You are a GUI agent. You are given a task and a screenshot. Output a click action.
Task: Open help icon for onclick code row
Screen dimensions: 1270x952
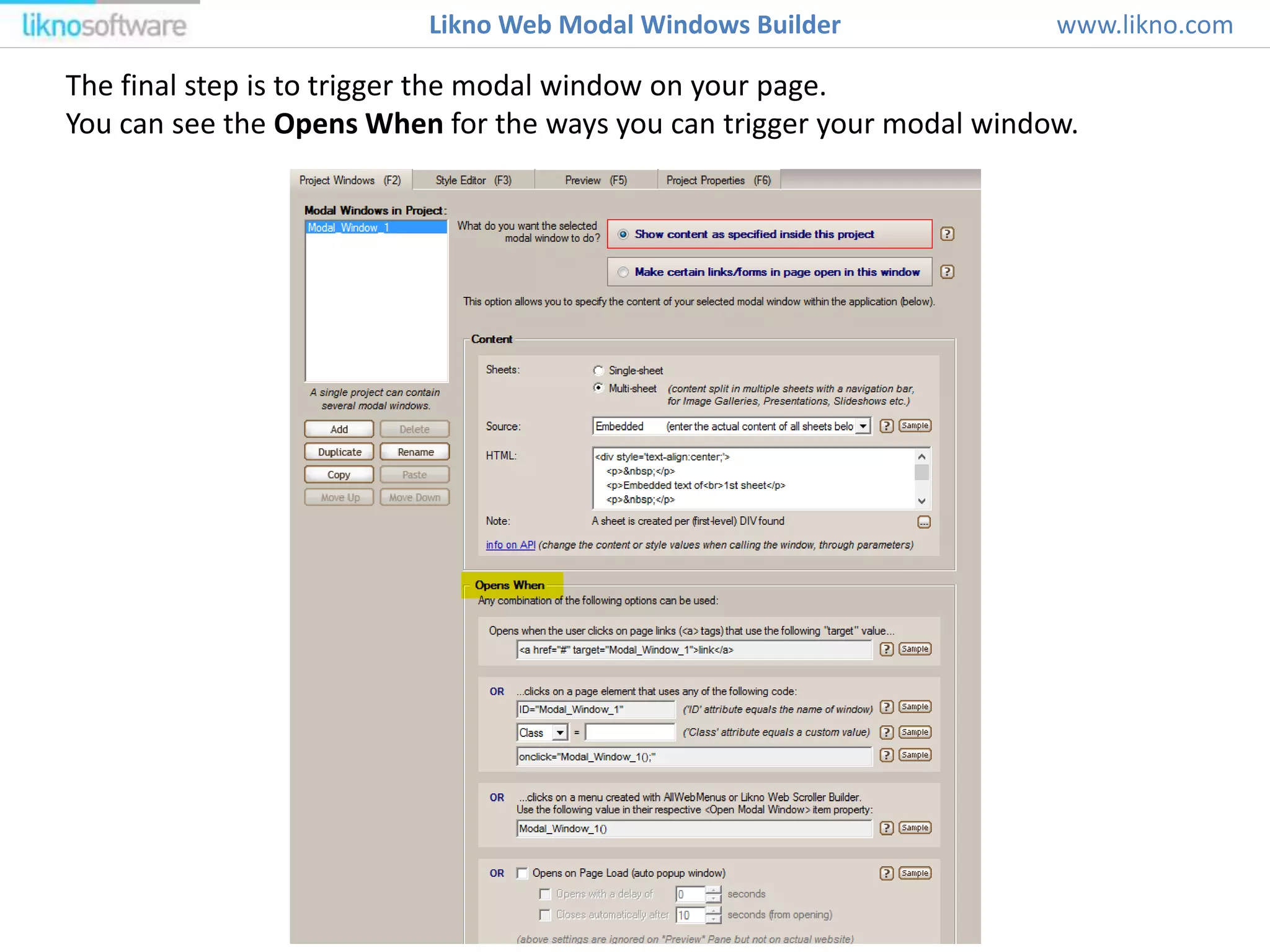pyautogui.click(x=887, y=755)
